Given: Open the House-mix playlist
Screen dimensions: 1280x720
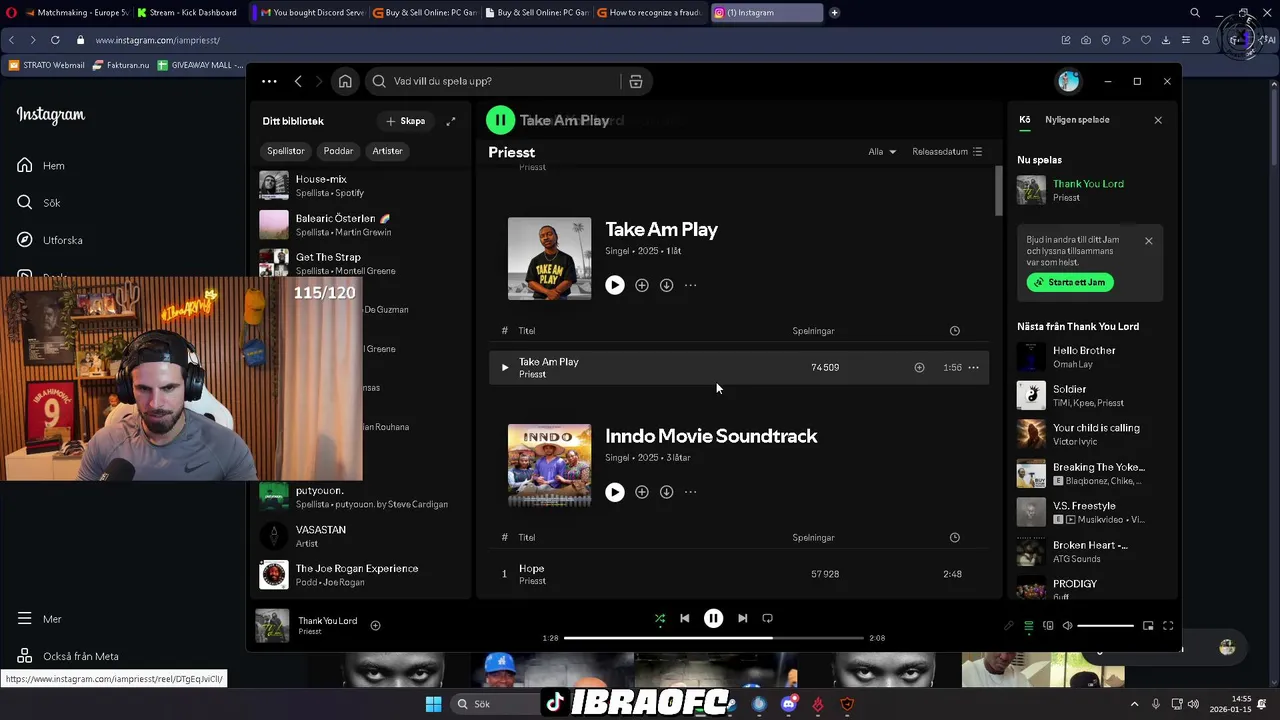Looking at the screenshot, I should [x=362, y=185].
